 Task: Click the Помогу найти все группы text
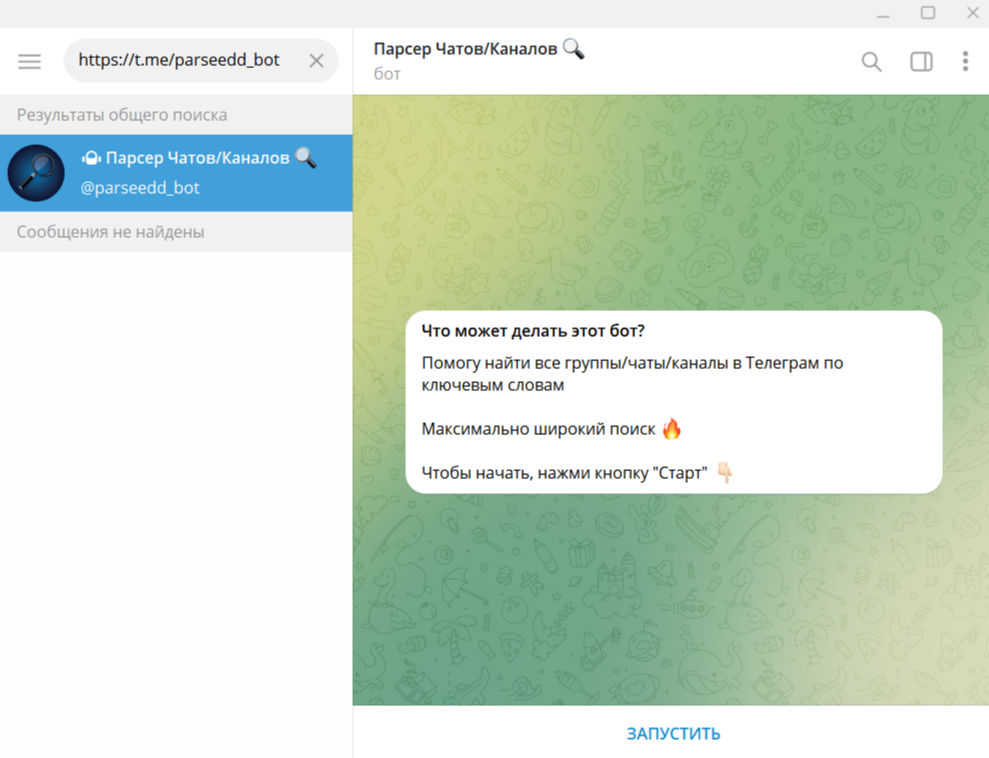[x=632, y=374]
